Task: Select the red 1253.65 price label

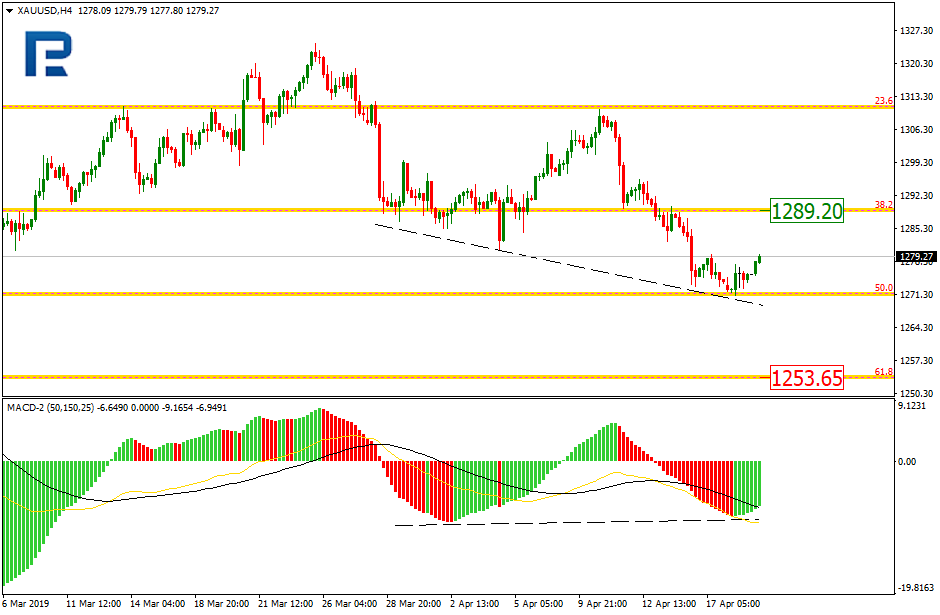Action: pos(807,378)
